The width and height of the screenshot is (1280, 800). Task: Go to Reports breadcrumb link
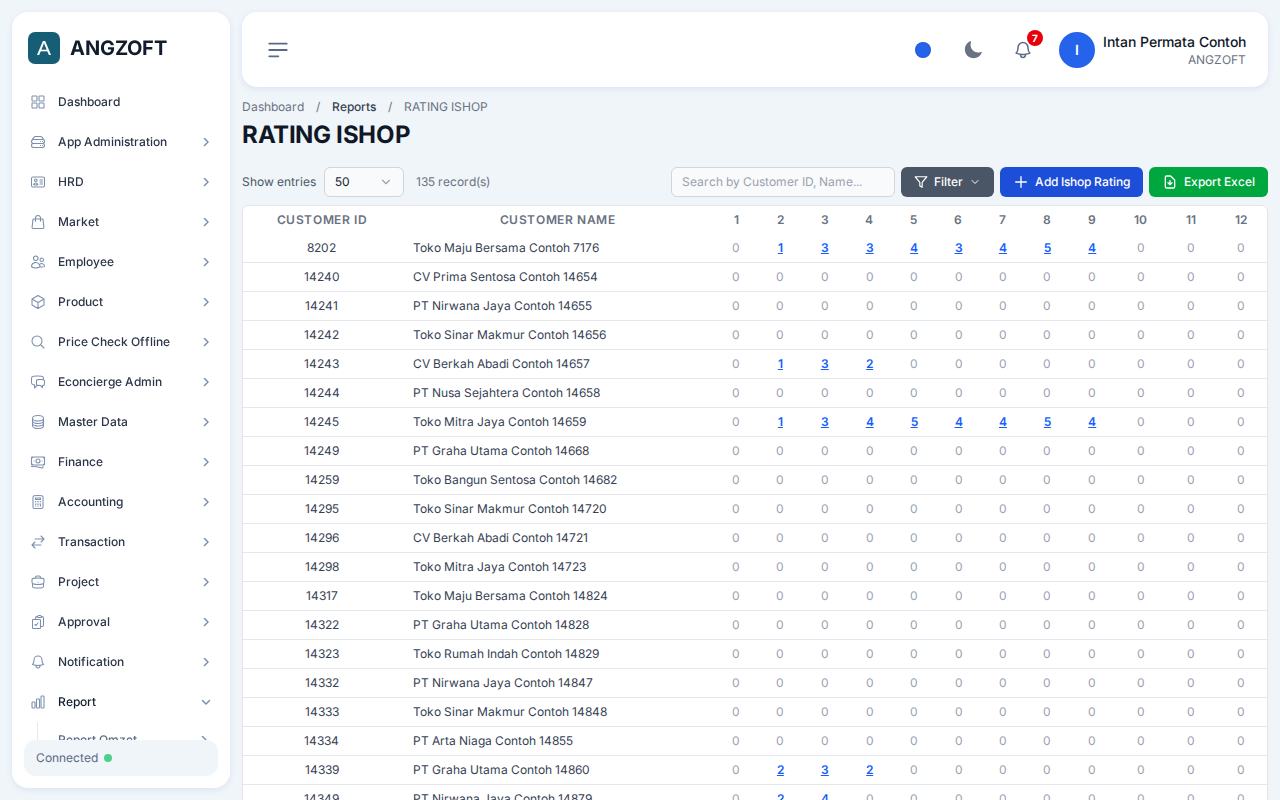point(354,107)
